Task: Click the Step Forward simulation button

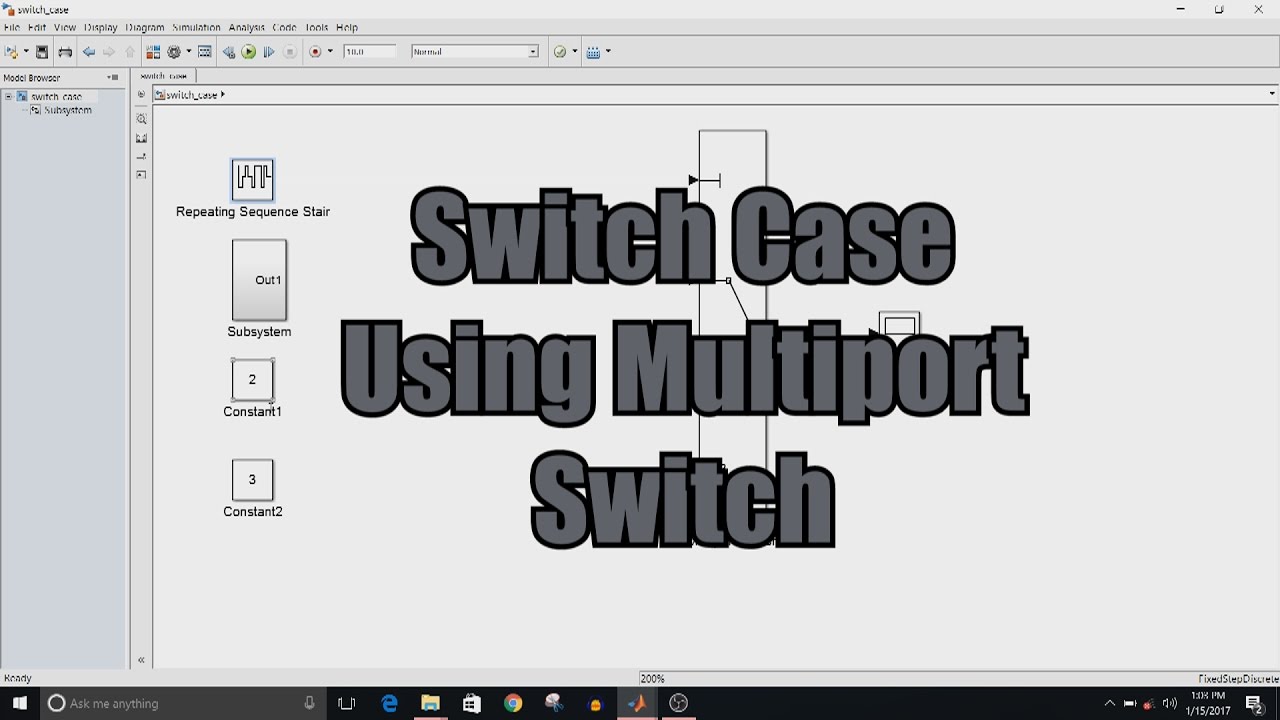Action: 269,52
